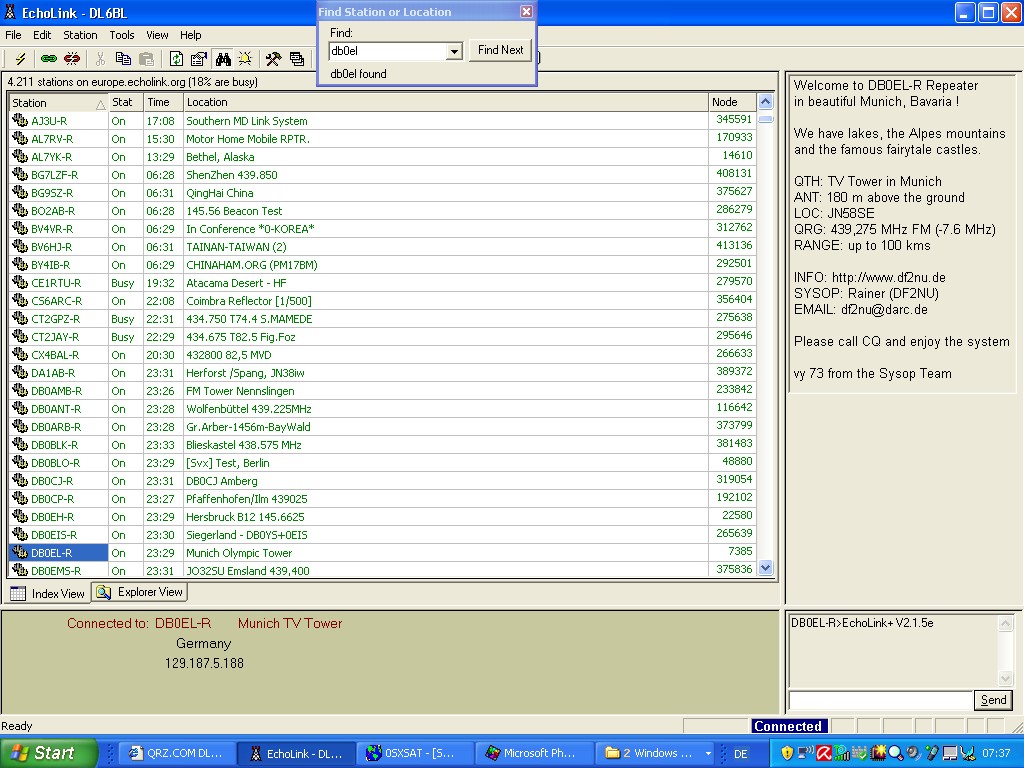Click the binoculars Find toolbar icon
The width and height of the screenshot is (1024, 768).
coord(222,59)
